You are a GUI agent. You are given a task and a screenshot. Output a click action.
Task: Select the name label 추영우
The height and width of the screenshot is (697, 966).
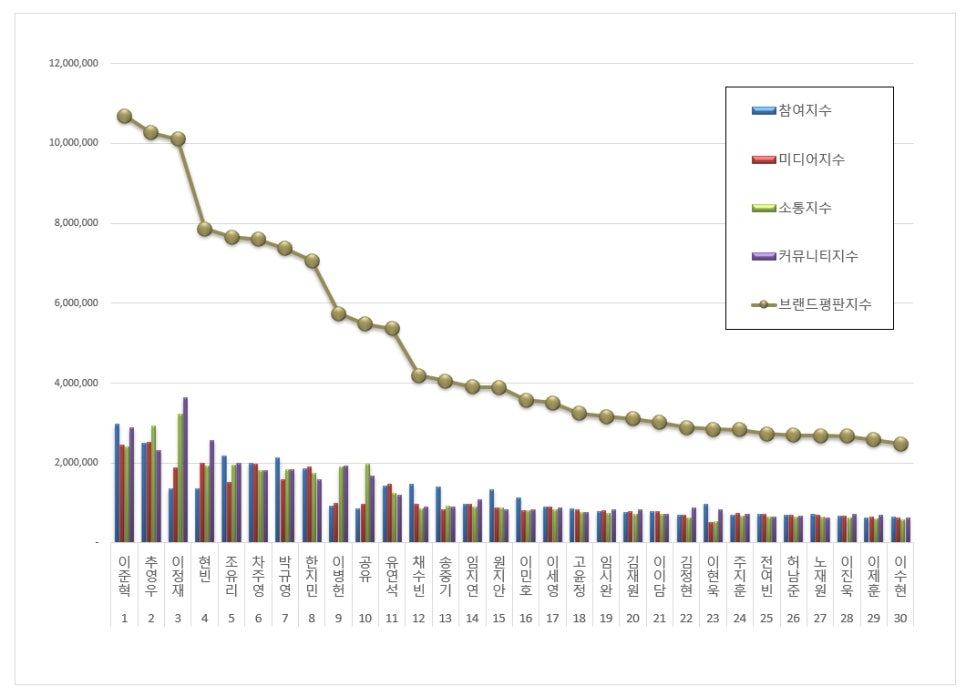click(151, 576)
